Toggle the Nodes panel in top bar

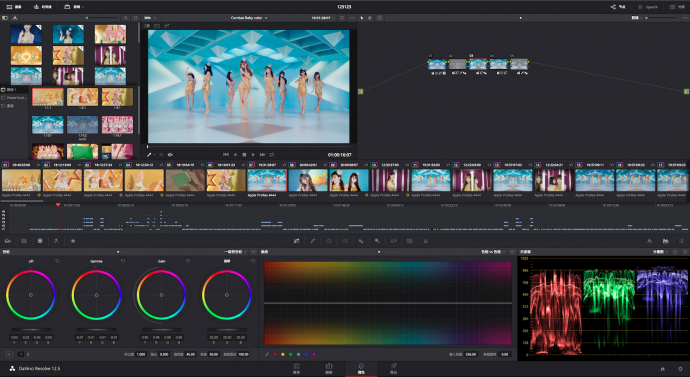[x=618, y=7]
